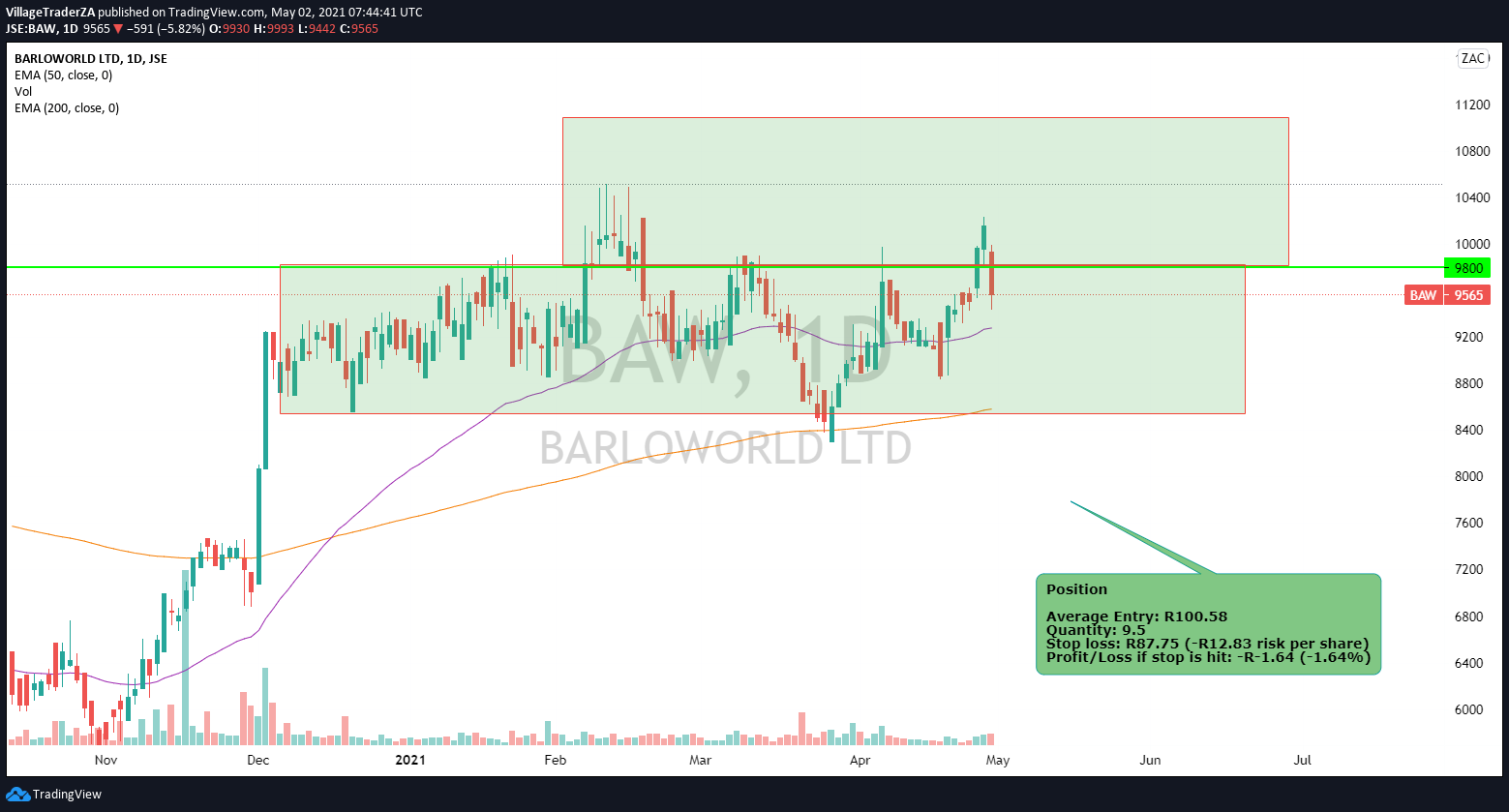This screenshot has height=812, width=1509.
Task: Open the EMA (200, close, 0) legend
Action: click(x=67, y=108)
